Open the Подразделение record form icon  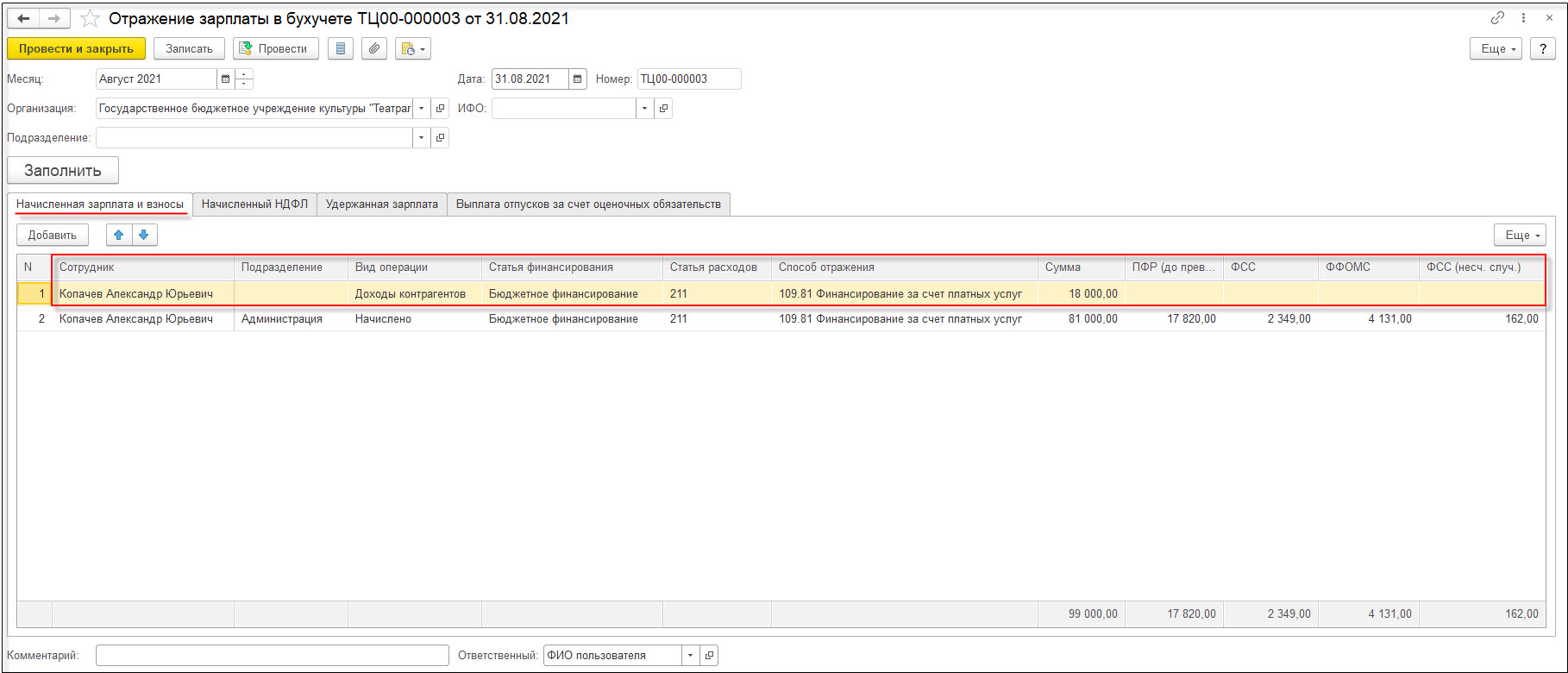440,137
